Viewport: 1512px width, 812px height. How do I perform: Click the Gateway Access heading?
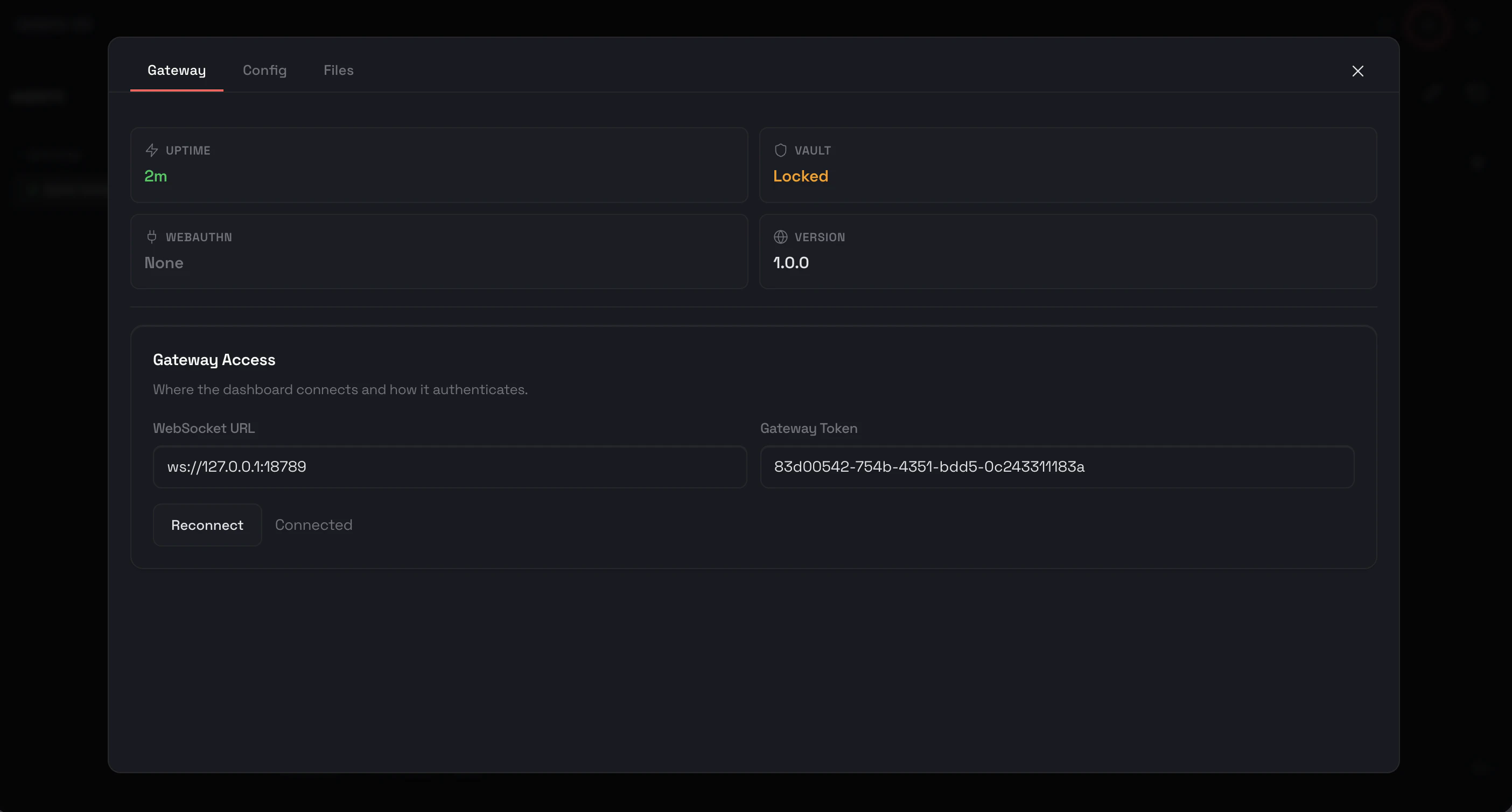click(214, 360)
